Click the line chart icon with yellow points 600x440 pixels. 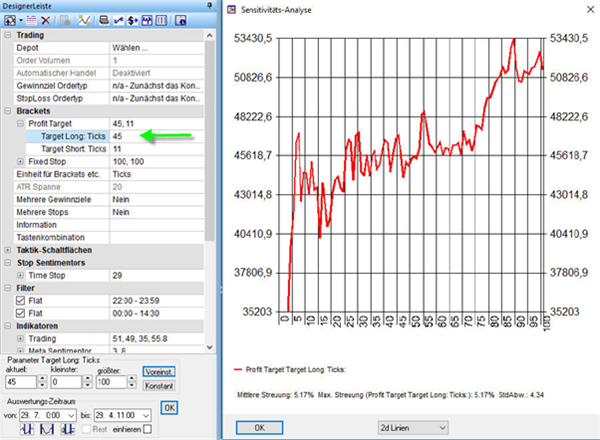[x=84, y=20]
